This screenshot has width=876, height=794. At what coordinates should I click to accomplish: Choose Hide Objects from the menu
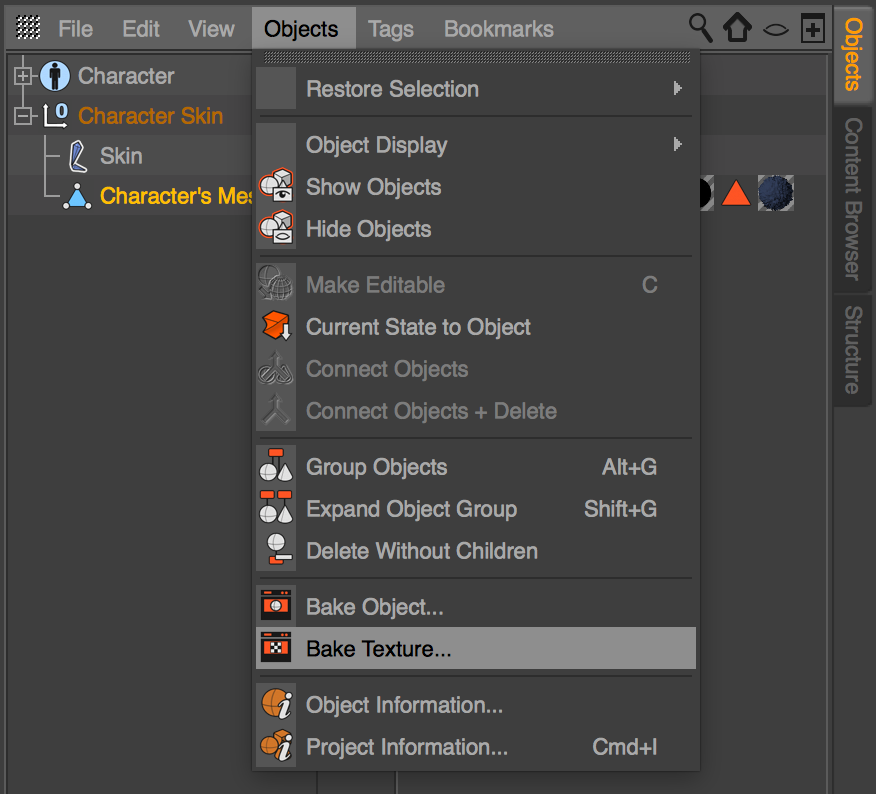pyautogui.click(x=368, y=229)
